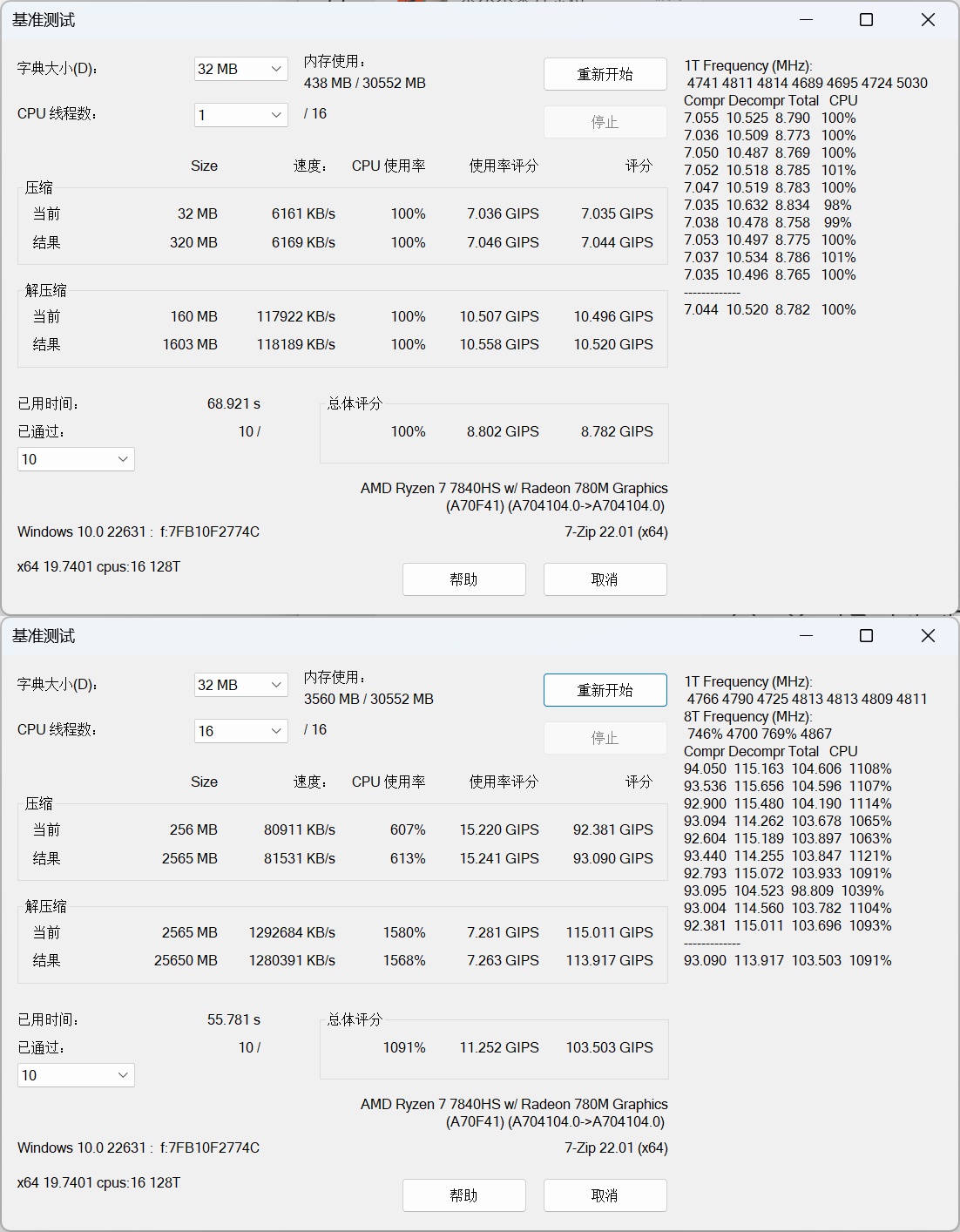
Task: Open passes dropdown in top window
Action: [x=76, y=459]
